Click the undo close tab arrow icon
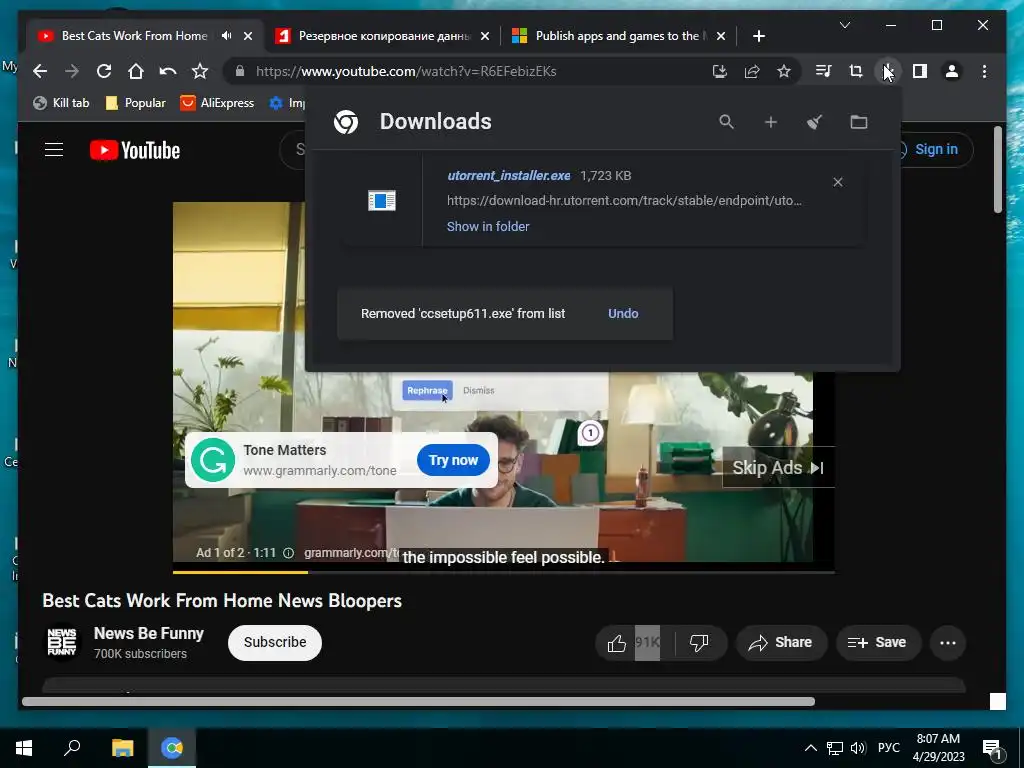Viewport: 1024px width, 768px height. pos(168,71)
